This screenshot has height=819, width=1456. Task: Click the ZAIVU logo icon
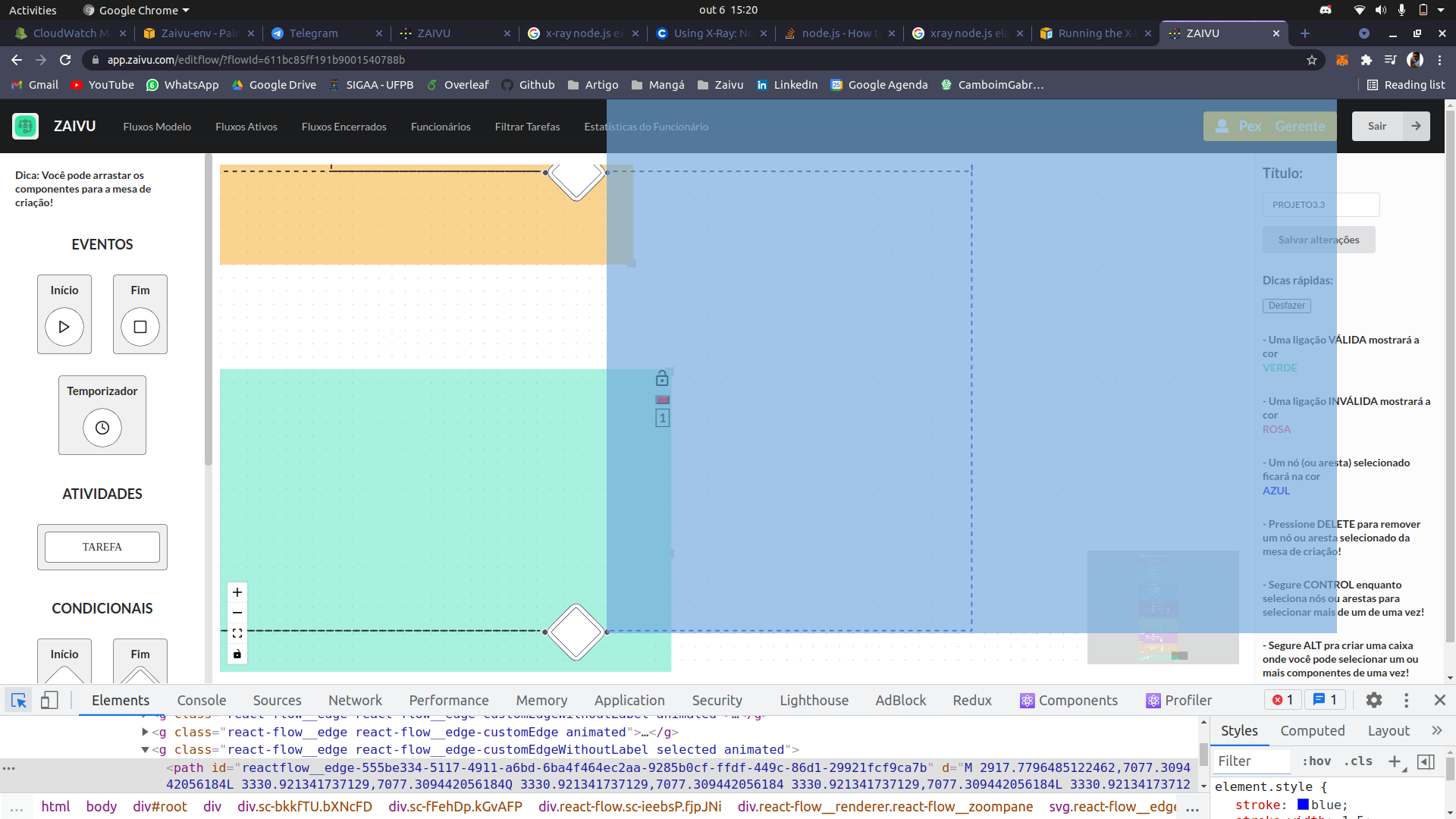click(x=25, y=126)
